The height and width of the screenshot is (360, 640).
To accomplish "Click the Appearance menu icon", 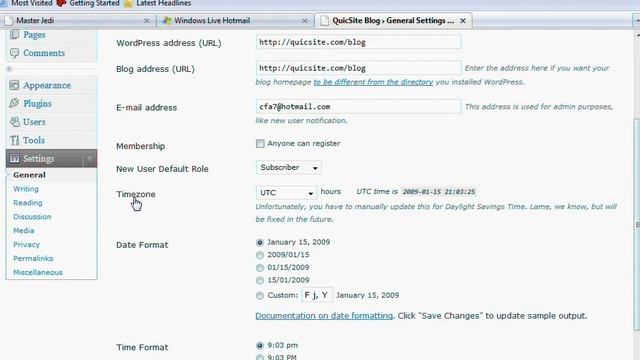I will point(14,85).
